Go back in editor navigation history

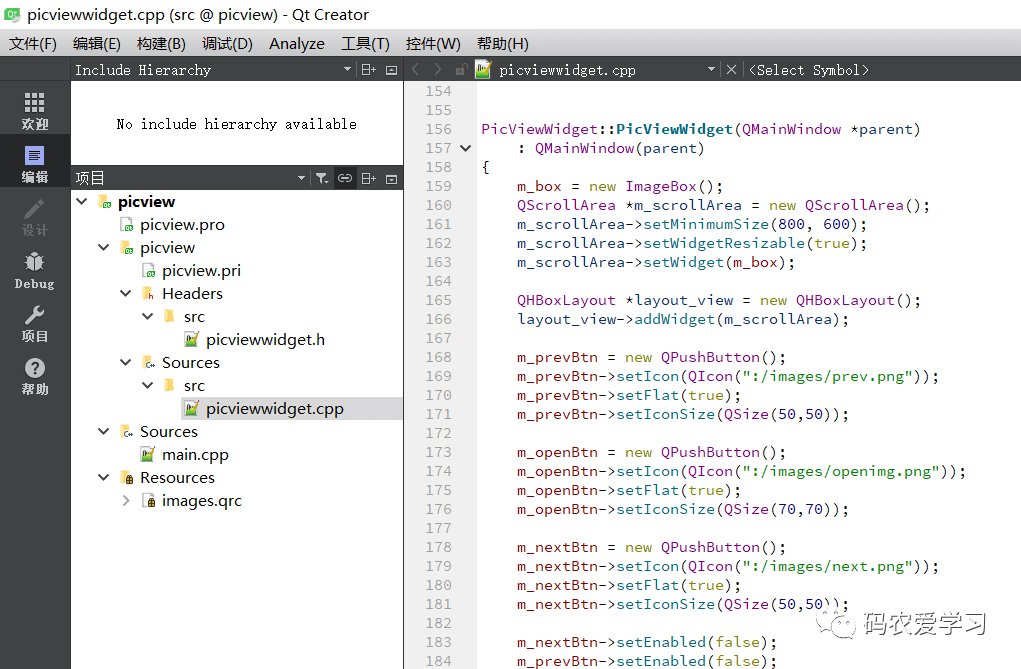(x=416, y=70)
